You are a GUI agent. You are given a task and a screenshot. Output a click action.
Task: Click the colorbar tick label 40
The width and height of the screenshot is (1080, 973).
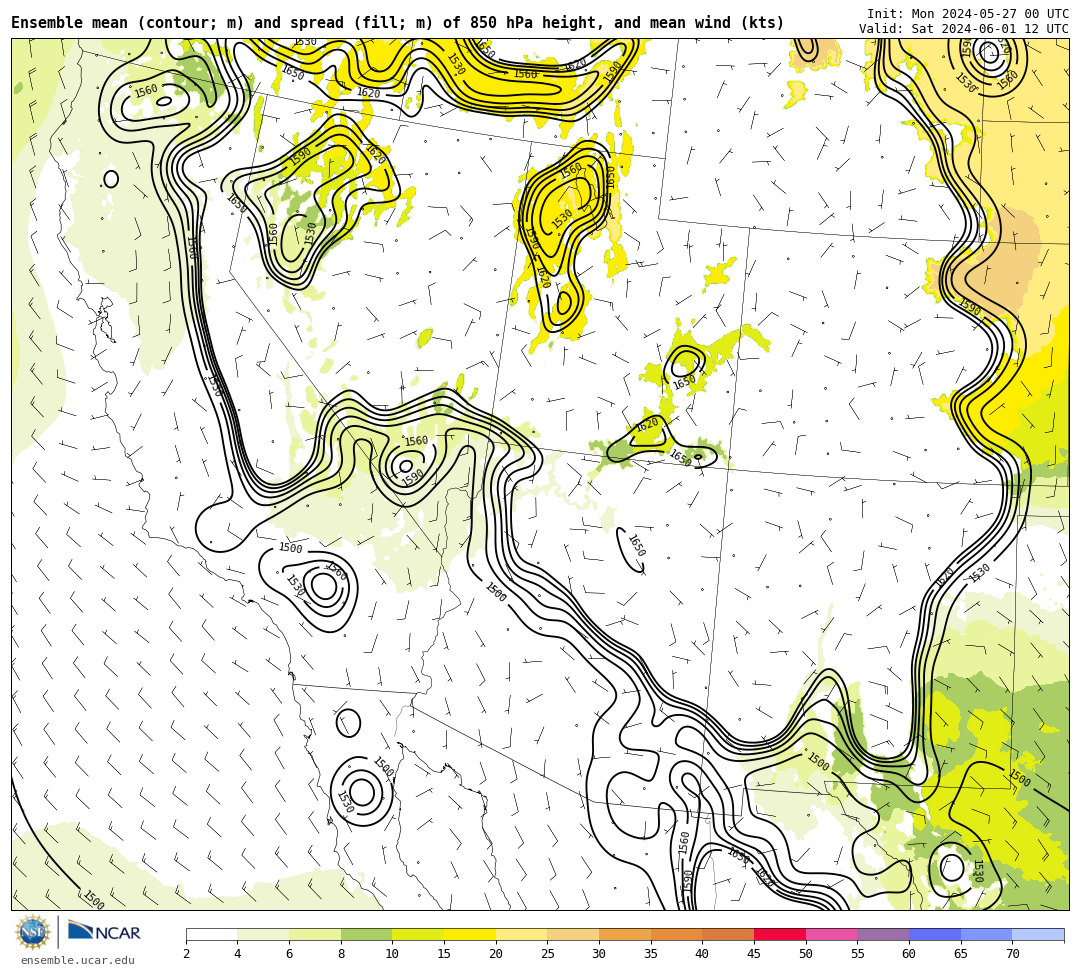tap(703, 954)
